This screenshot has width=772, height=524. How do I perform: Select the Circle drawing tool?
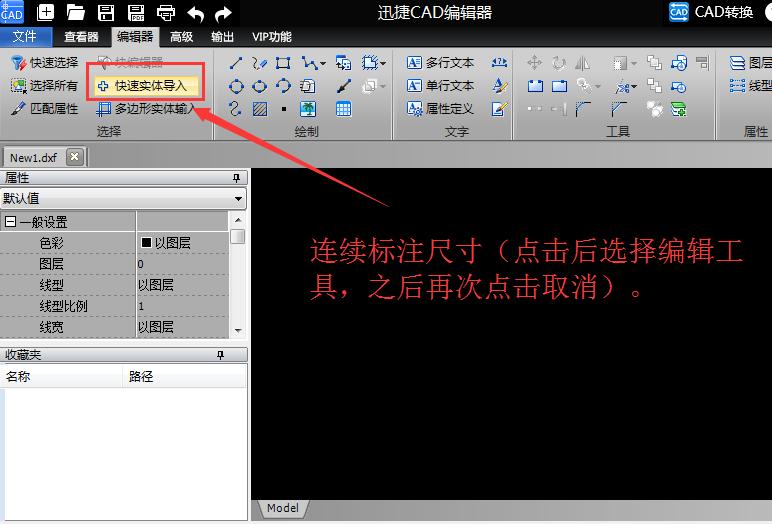coord(236,87)
